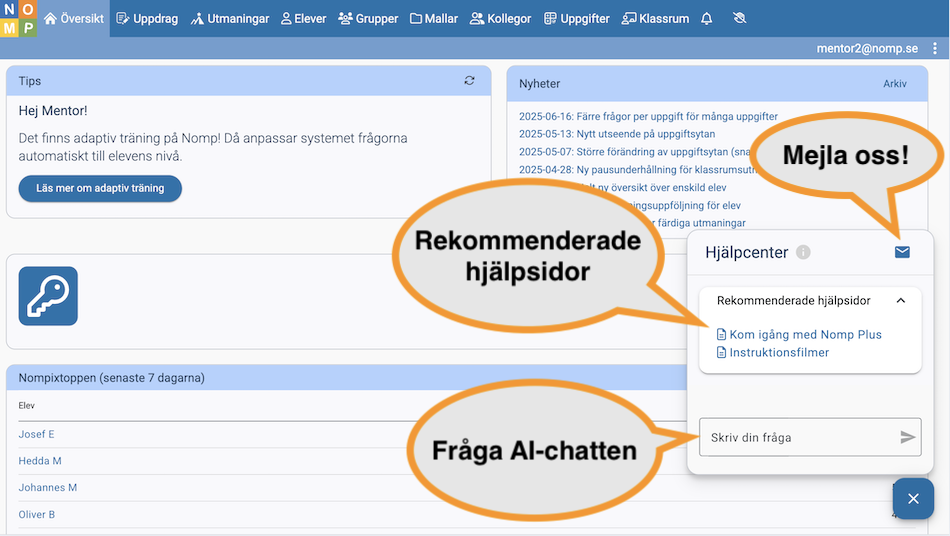
Task: Click Läs mer om adaptiv träning button
Action: tap(100, 188)
